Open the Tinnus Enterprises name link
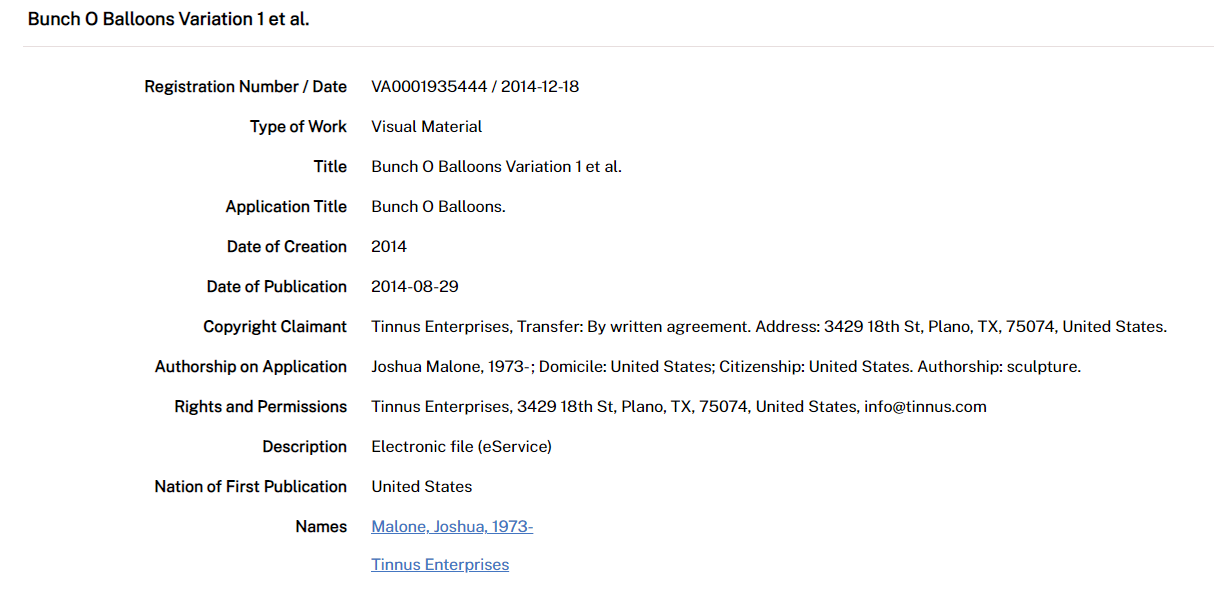The image size is (1214, 602). click(x=440, y=565)
